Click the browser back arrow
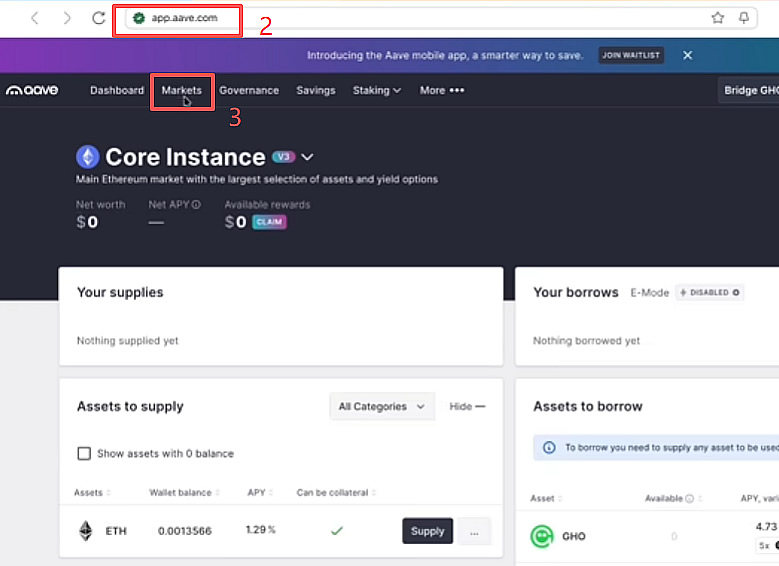779x566 pixels. click(35, 18)
